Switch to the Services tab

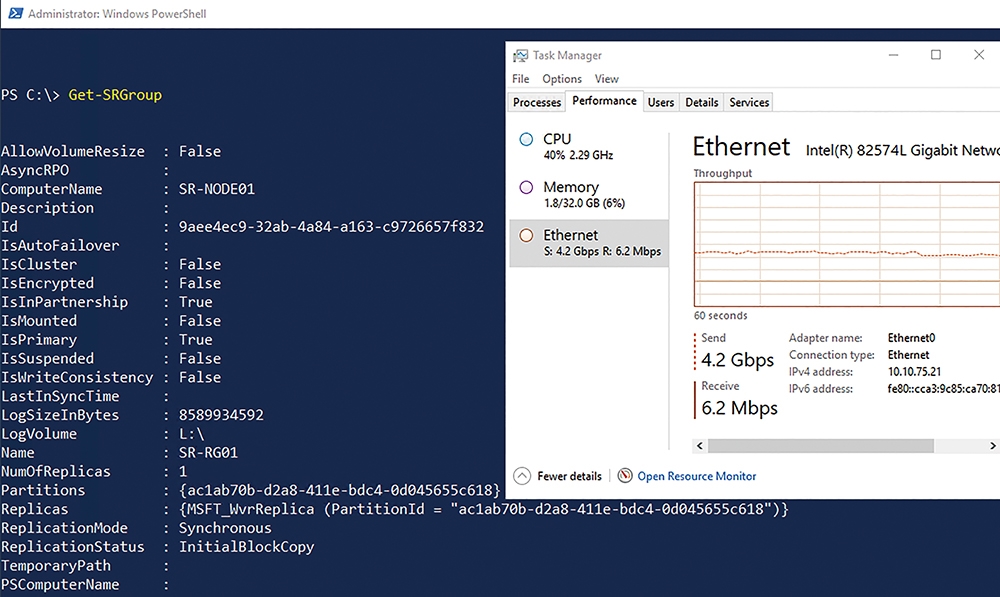coord(749,102)
